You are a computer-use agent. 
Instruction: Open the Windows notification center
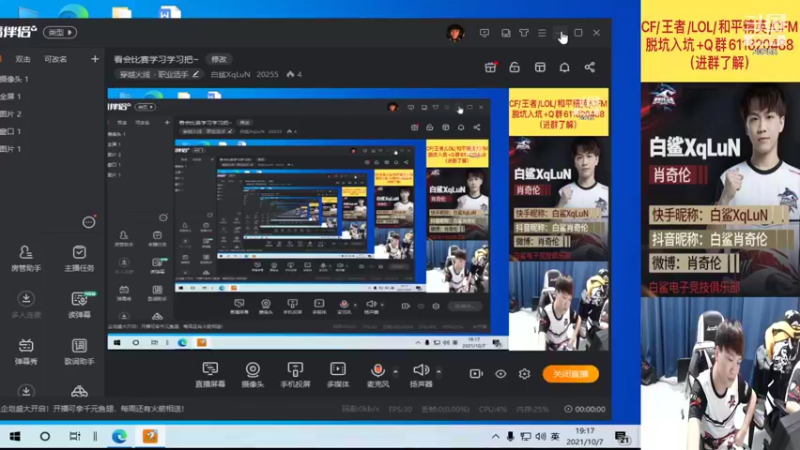click(621, 437)
